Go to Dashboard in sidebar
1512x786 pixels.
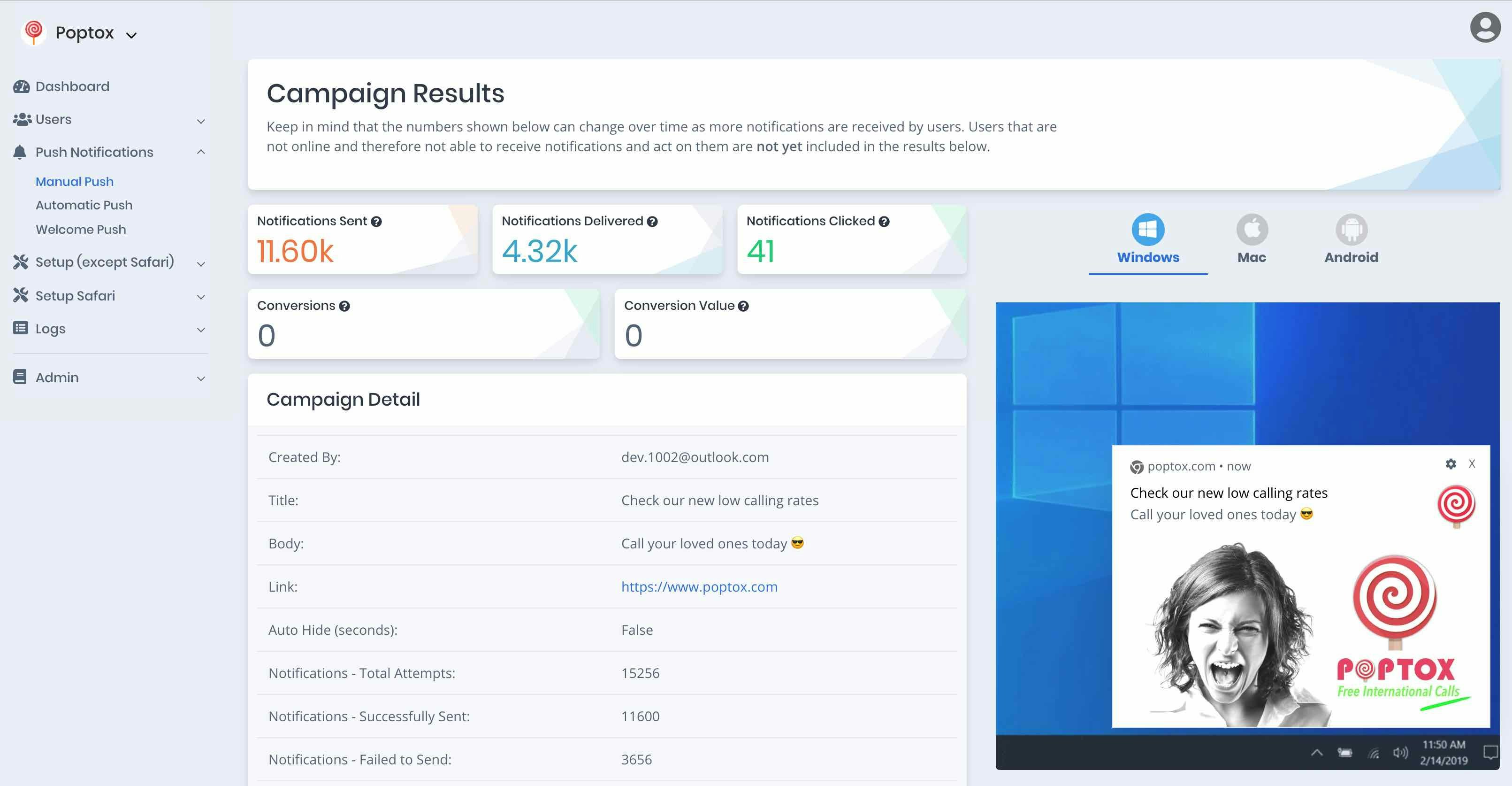(72, 87)
